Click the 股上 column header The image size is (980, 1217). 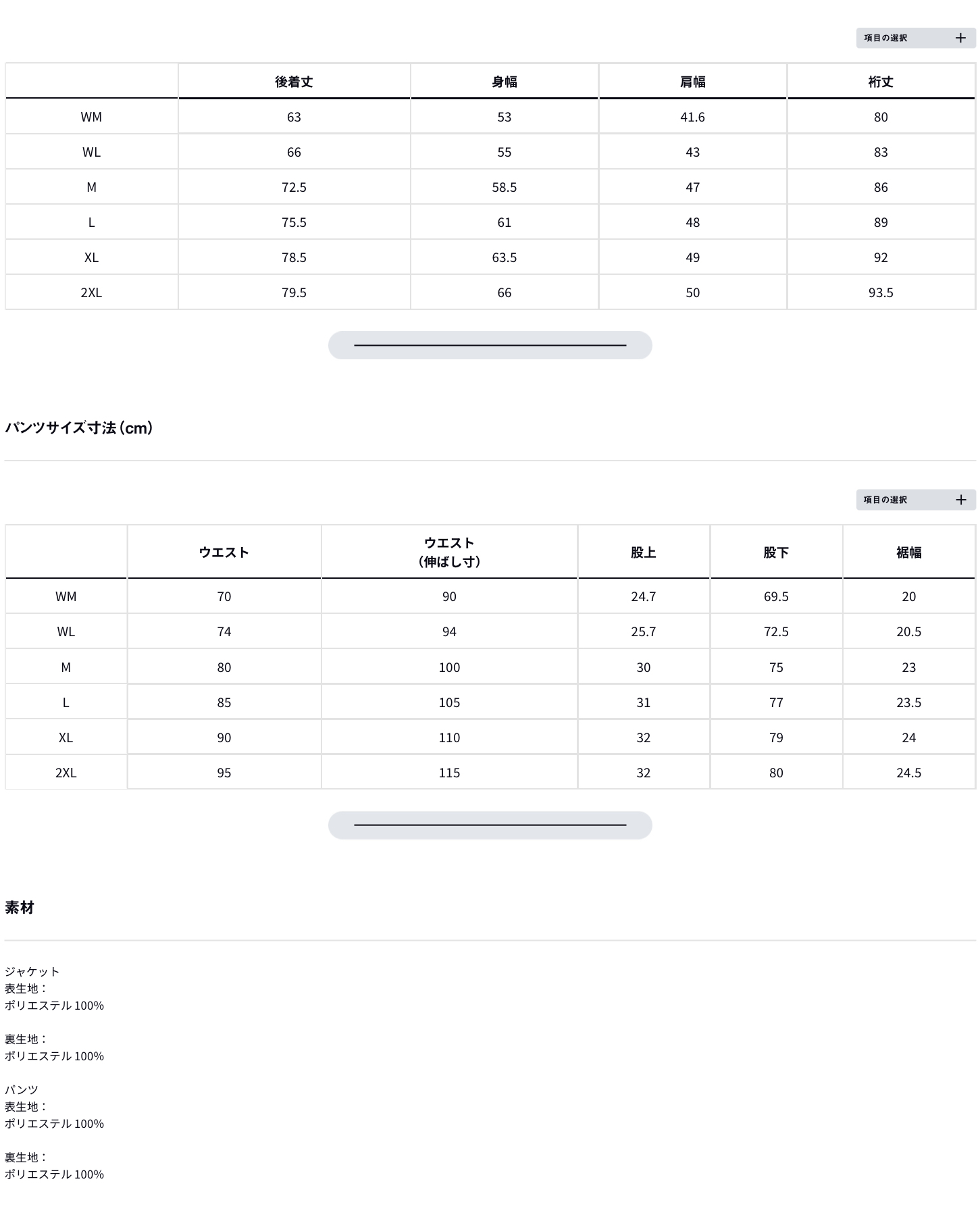tap(643, 552)
